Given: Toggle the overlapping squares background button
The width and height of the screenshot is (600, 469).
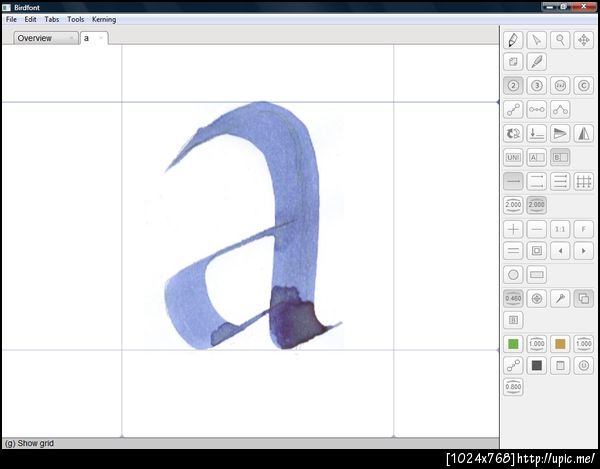Looking at the screenshot, I should coord(584,298).
